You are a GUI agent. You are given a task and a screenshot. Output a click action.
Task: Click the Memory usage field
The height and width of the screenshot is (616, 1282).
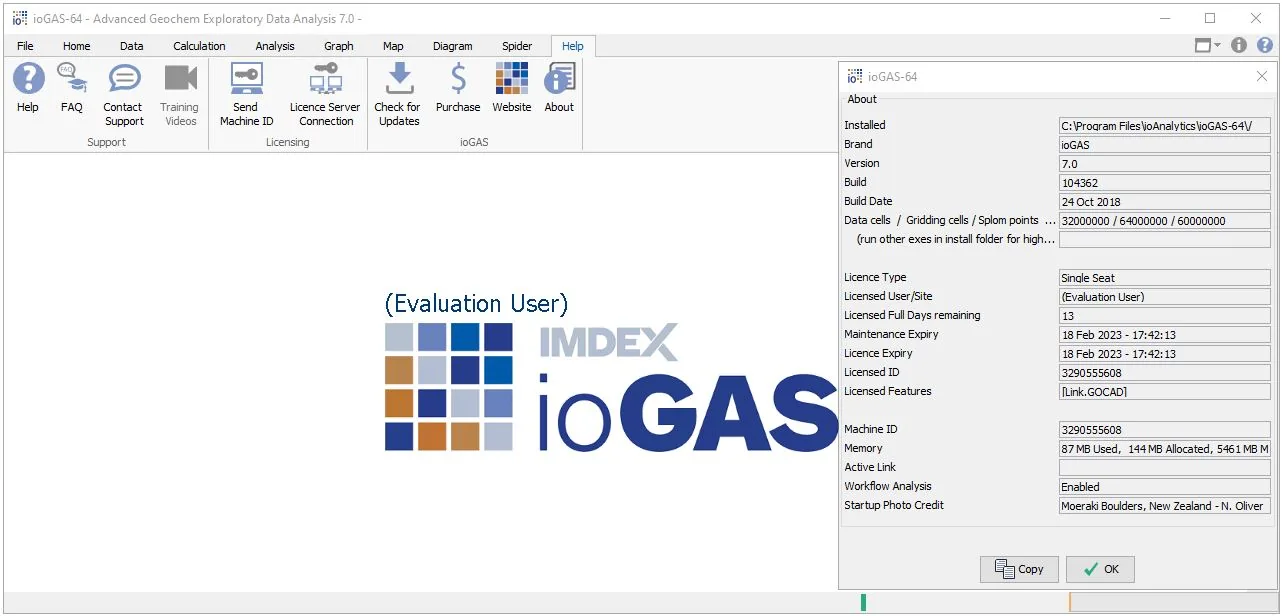click(x=1165, y=449)
